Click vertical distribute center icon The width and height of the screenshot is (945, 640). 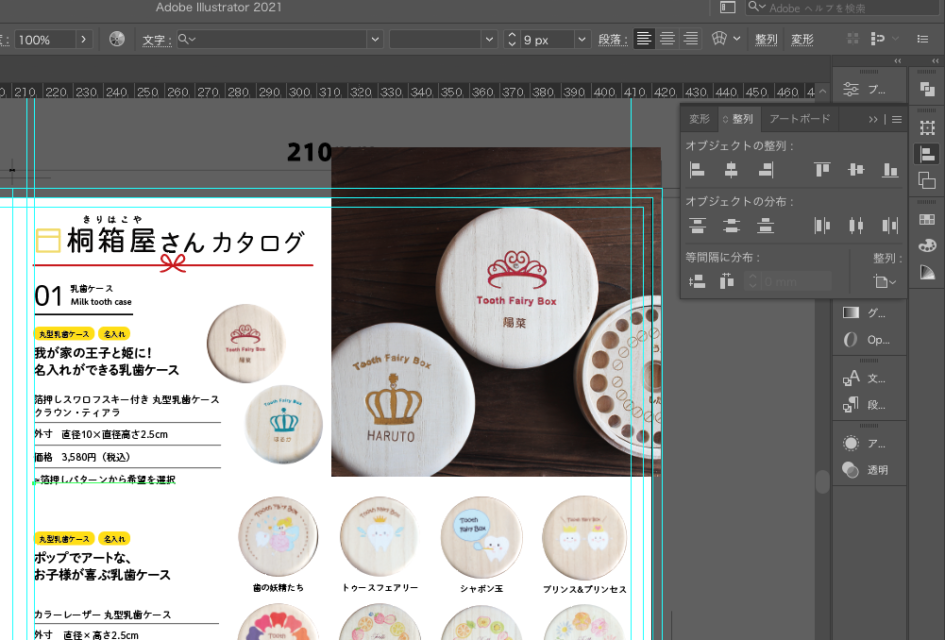tap(731, 226)
